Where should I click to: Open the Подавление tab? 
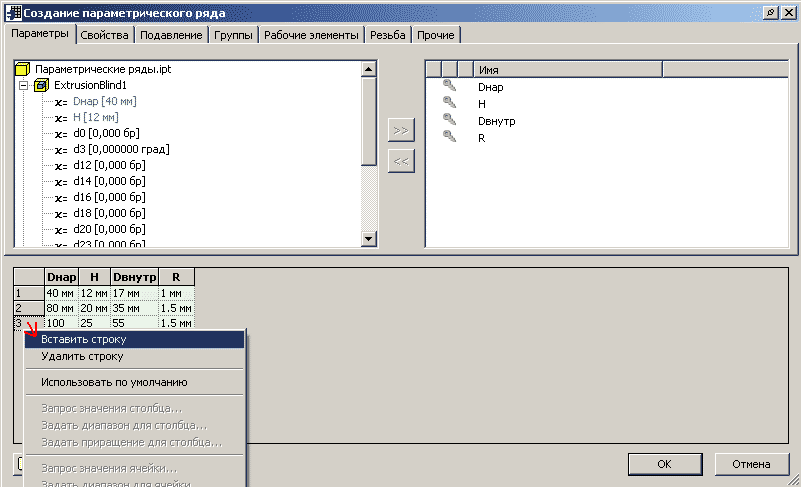point(171,35)
